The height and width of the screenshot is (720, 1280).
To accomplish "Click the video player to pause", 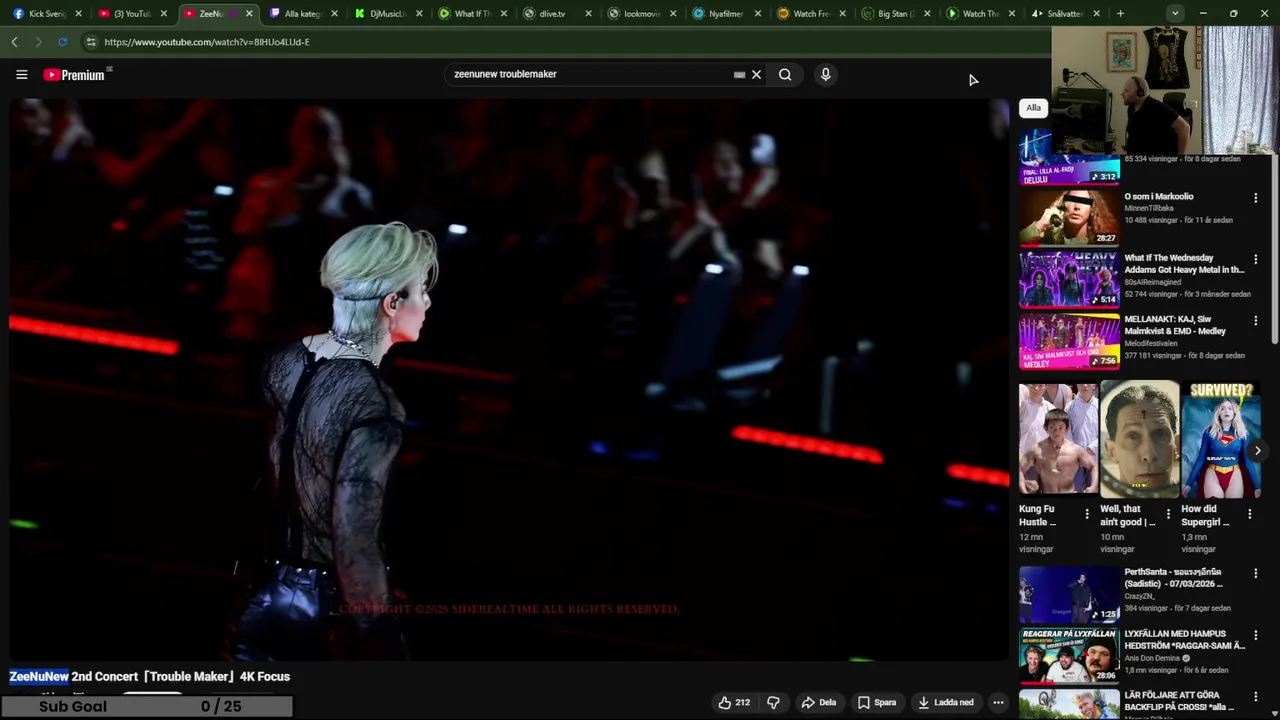I will point(509,380).
